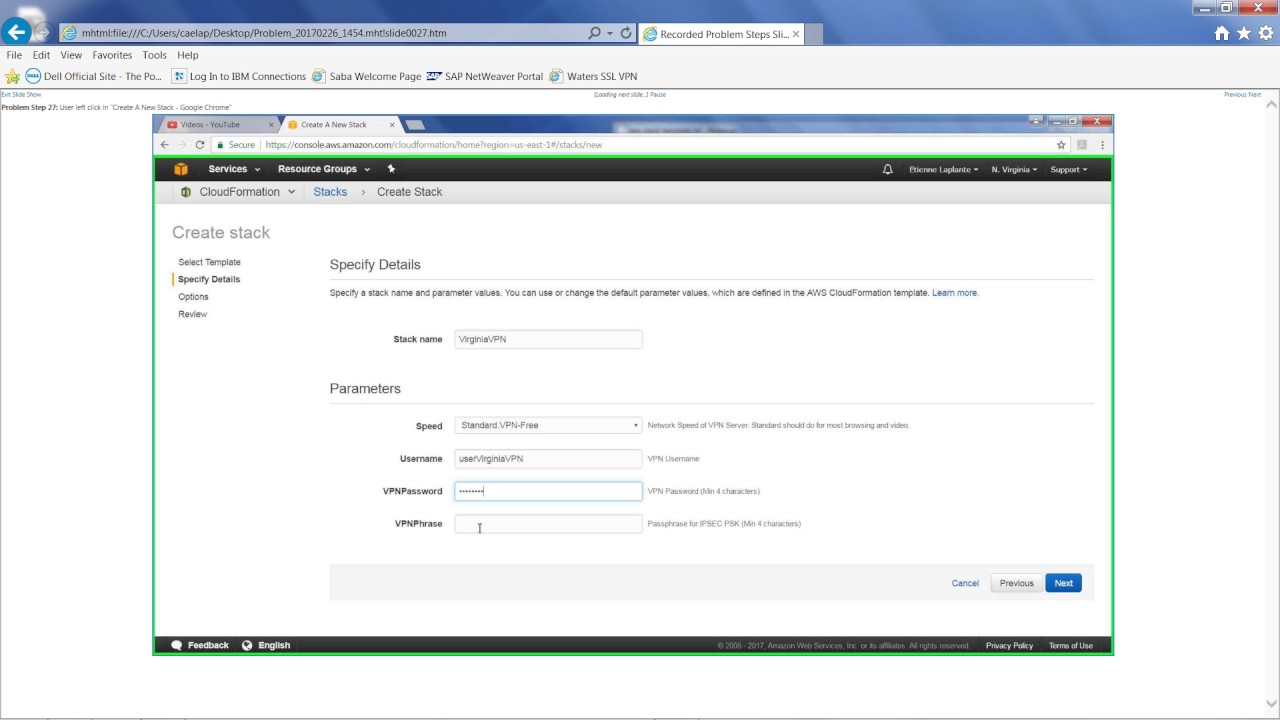
Task: Click the Username input field
Action: click(548, 458)
